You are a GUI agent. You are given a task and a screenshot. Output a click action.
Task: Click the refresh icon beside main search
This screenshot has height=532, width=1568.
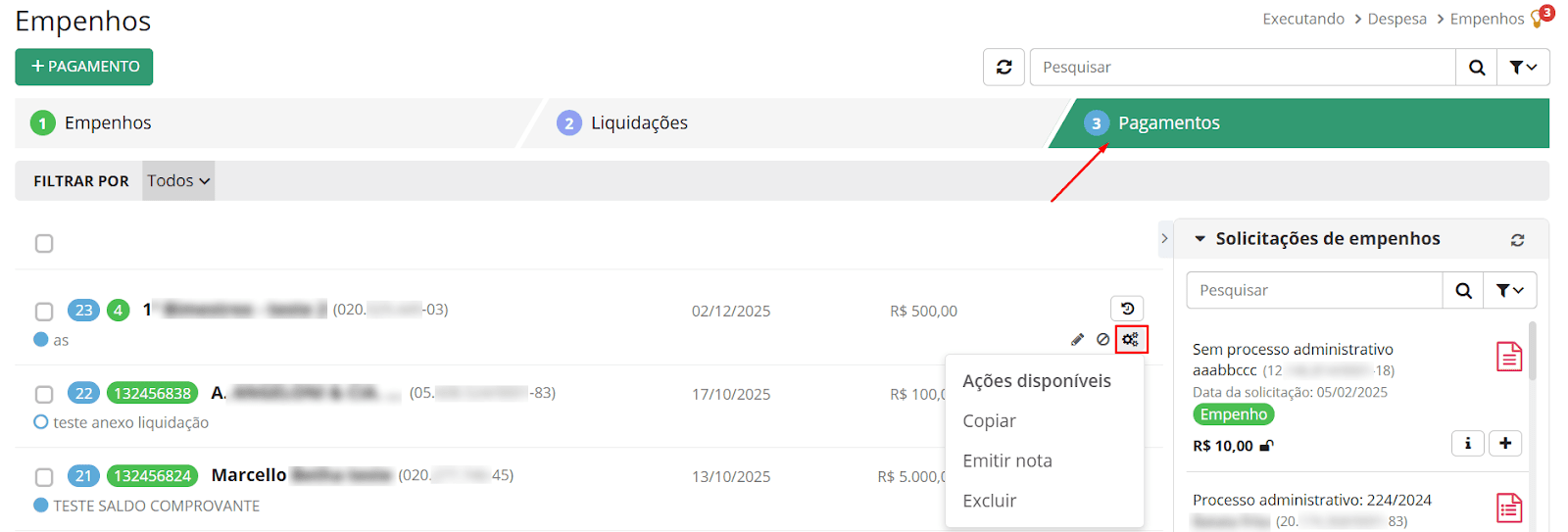coord(1004,68)
